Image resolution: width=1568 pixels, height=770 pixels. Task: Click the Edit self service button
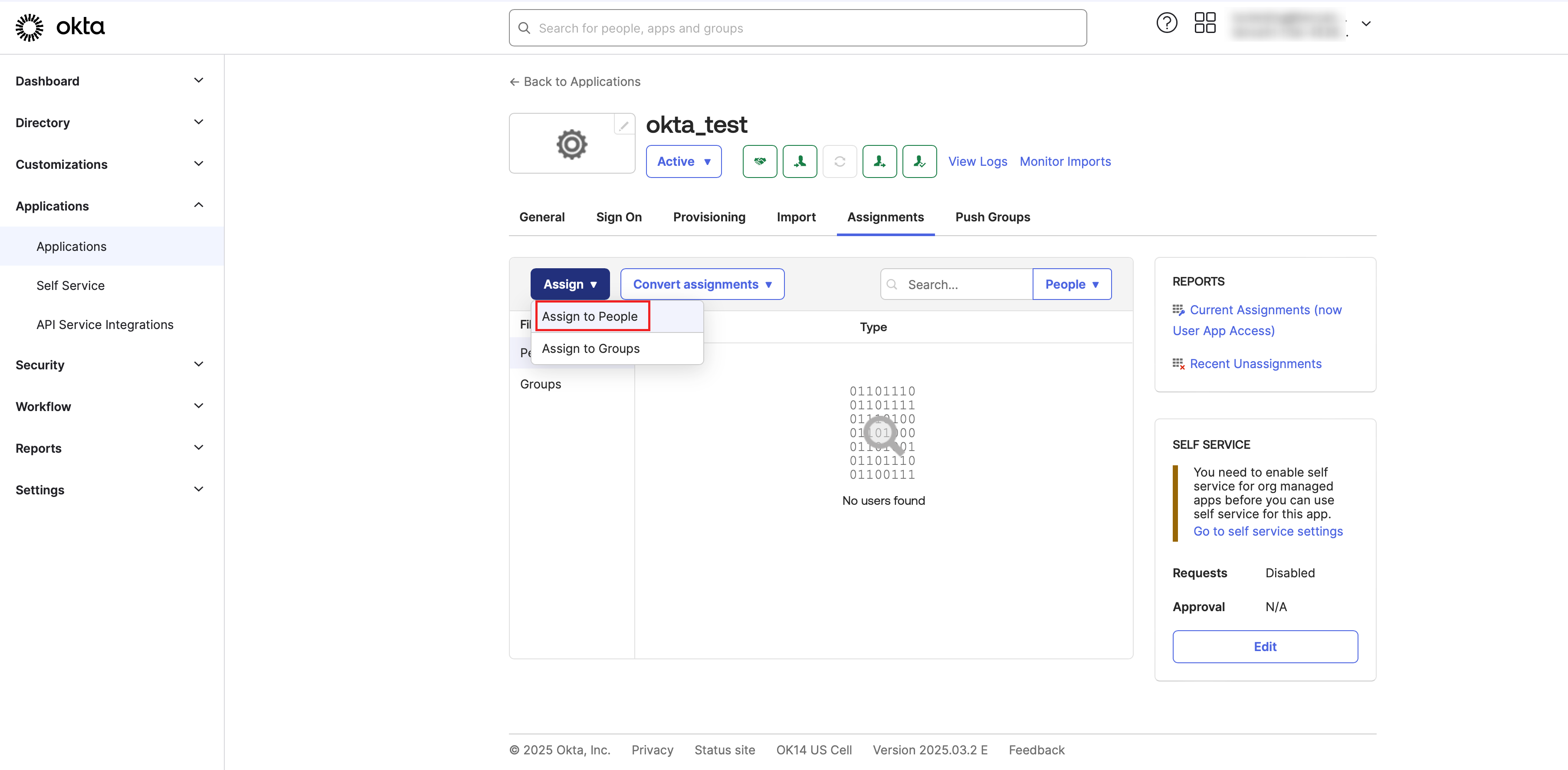click(x=1264, y=646)
